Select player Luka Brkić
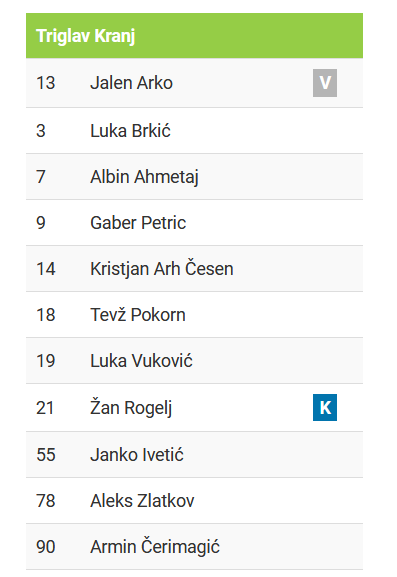Image resolution: width=397 pixels, height=577 pixels. point(131,131)
